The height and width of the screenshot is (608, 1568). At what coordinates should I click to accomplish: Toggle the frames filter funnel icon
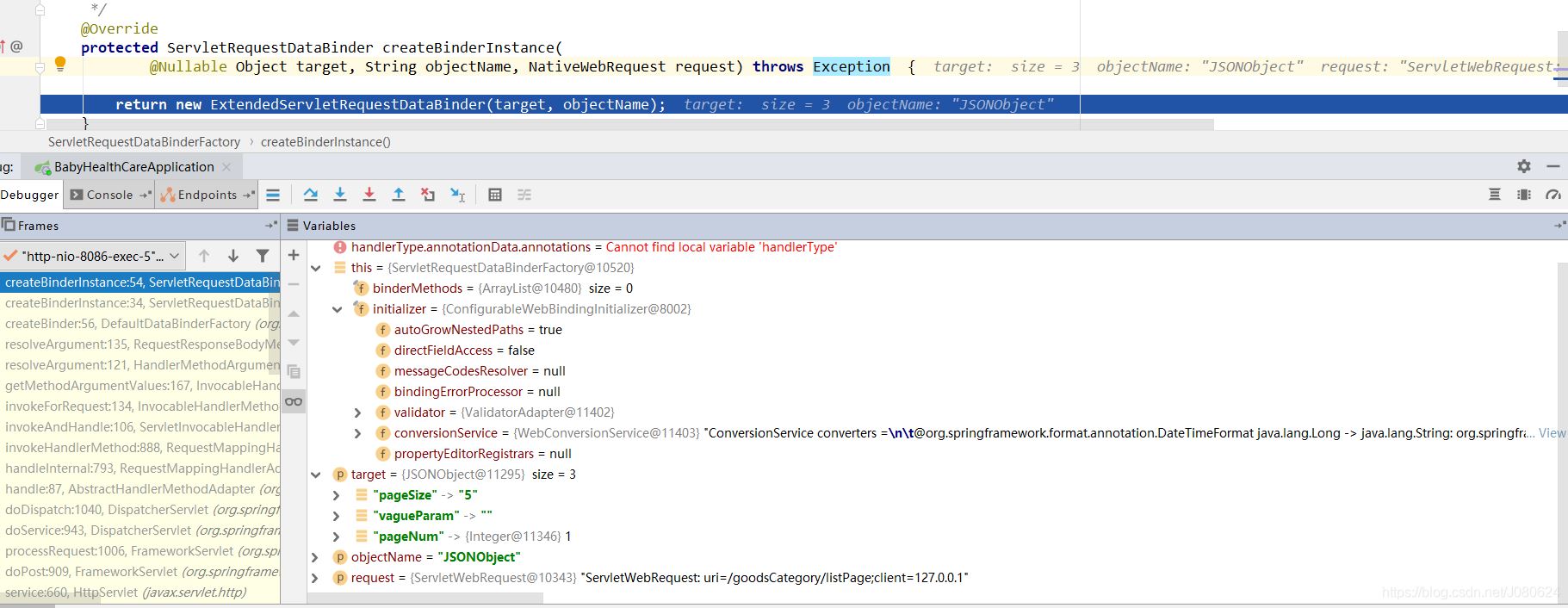coord(263,256)
